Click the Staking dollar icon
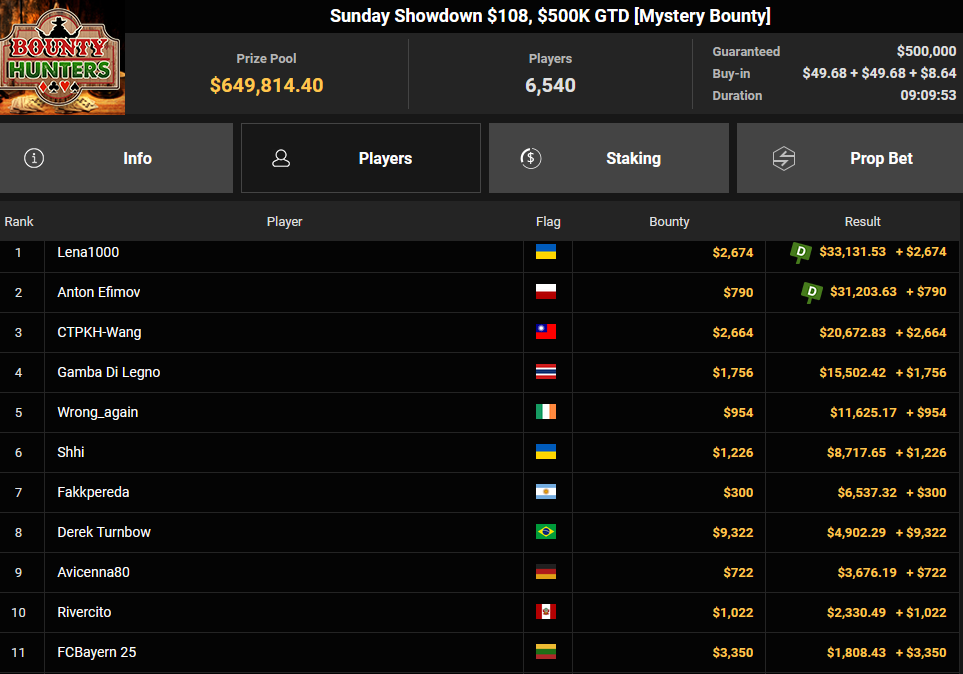This screenshot has height=674, width=963. pos(531,158)
